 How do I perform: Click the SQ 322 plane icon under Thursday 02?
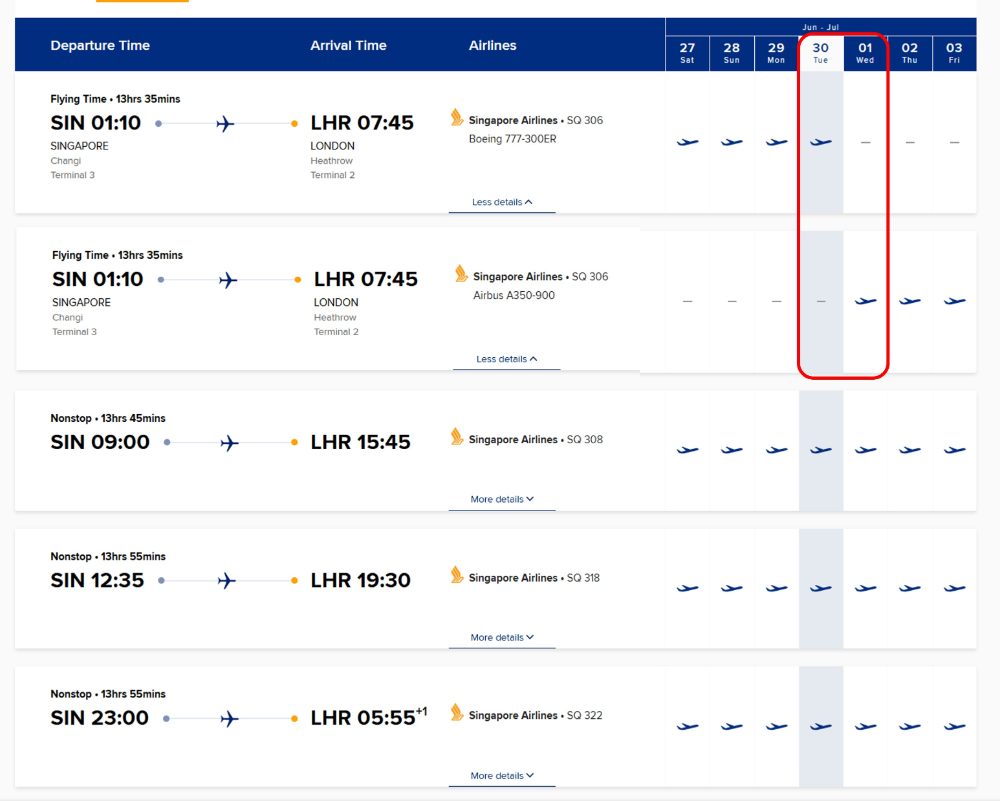coord(909,726)
